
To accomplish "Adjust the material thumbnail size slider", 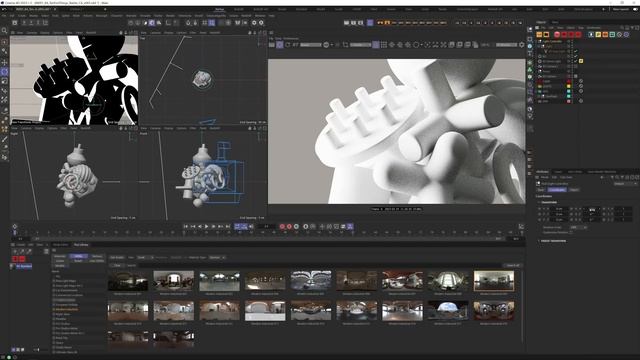I will coord(37,350).
